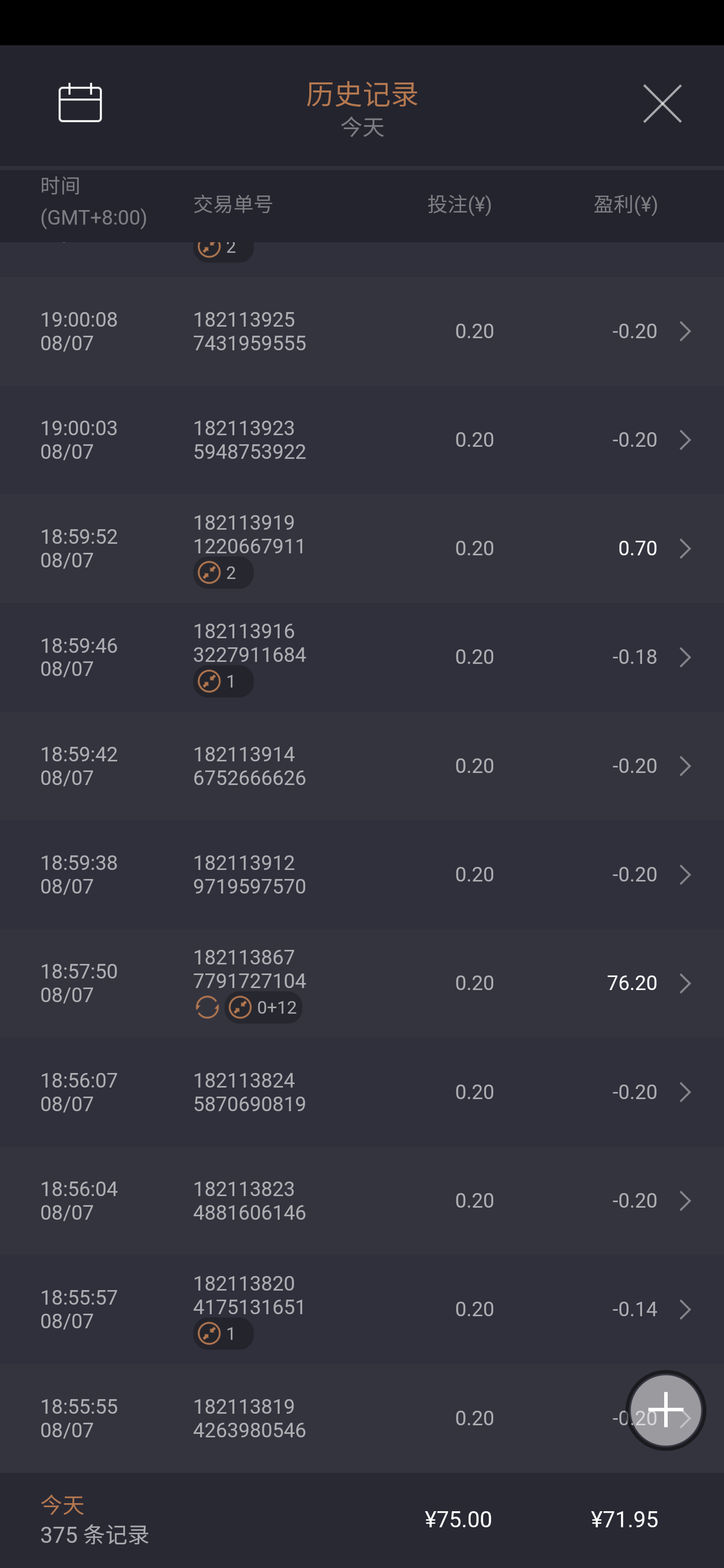Close the history records screen
The width and height of the screenshot is (724, 1568).
[662, 104]
